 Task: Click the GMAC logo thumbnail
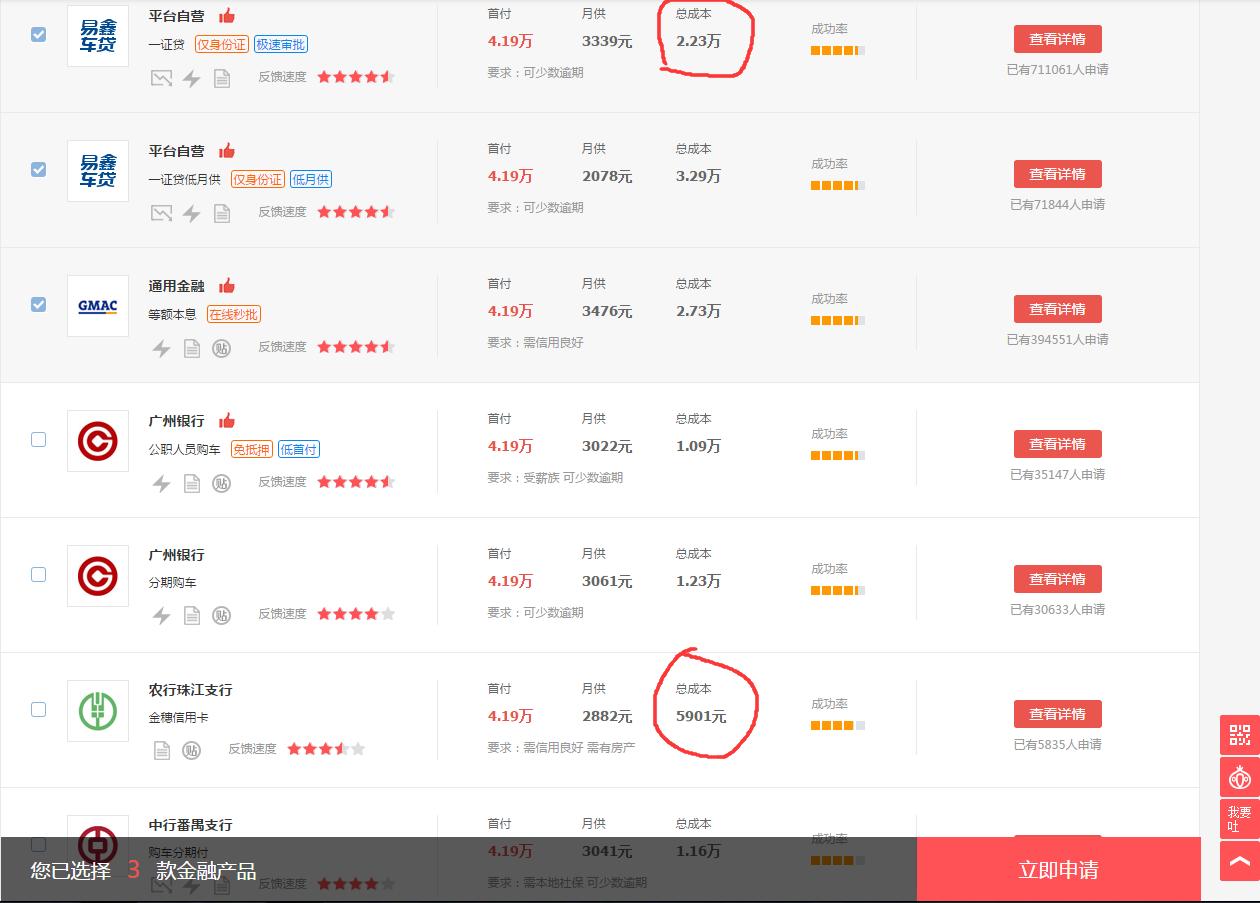[98, 306]
